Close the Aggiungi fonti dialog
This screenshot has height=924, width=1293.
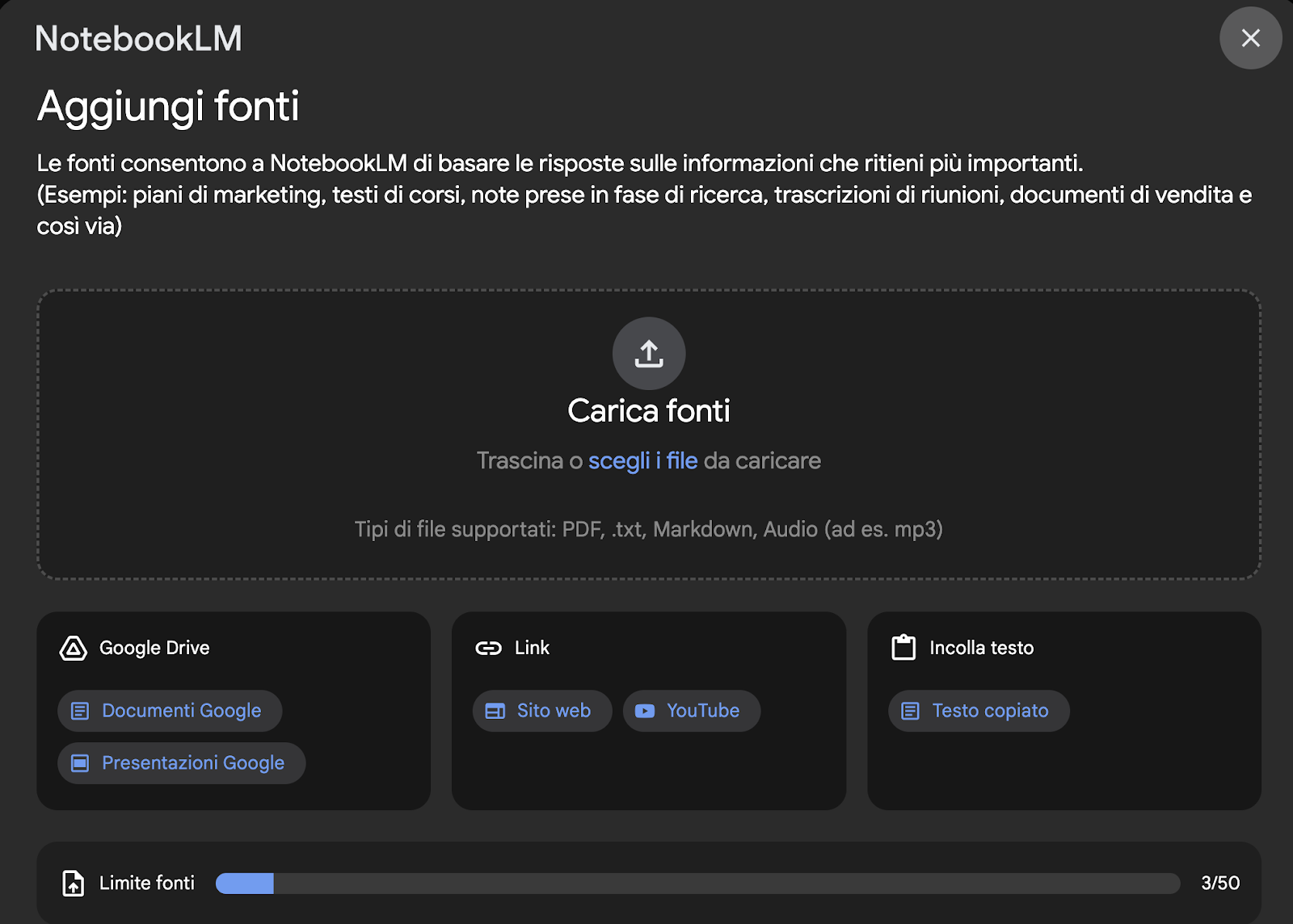click(x=1250, y=38)
